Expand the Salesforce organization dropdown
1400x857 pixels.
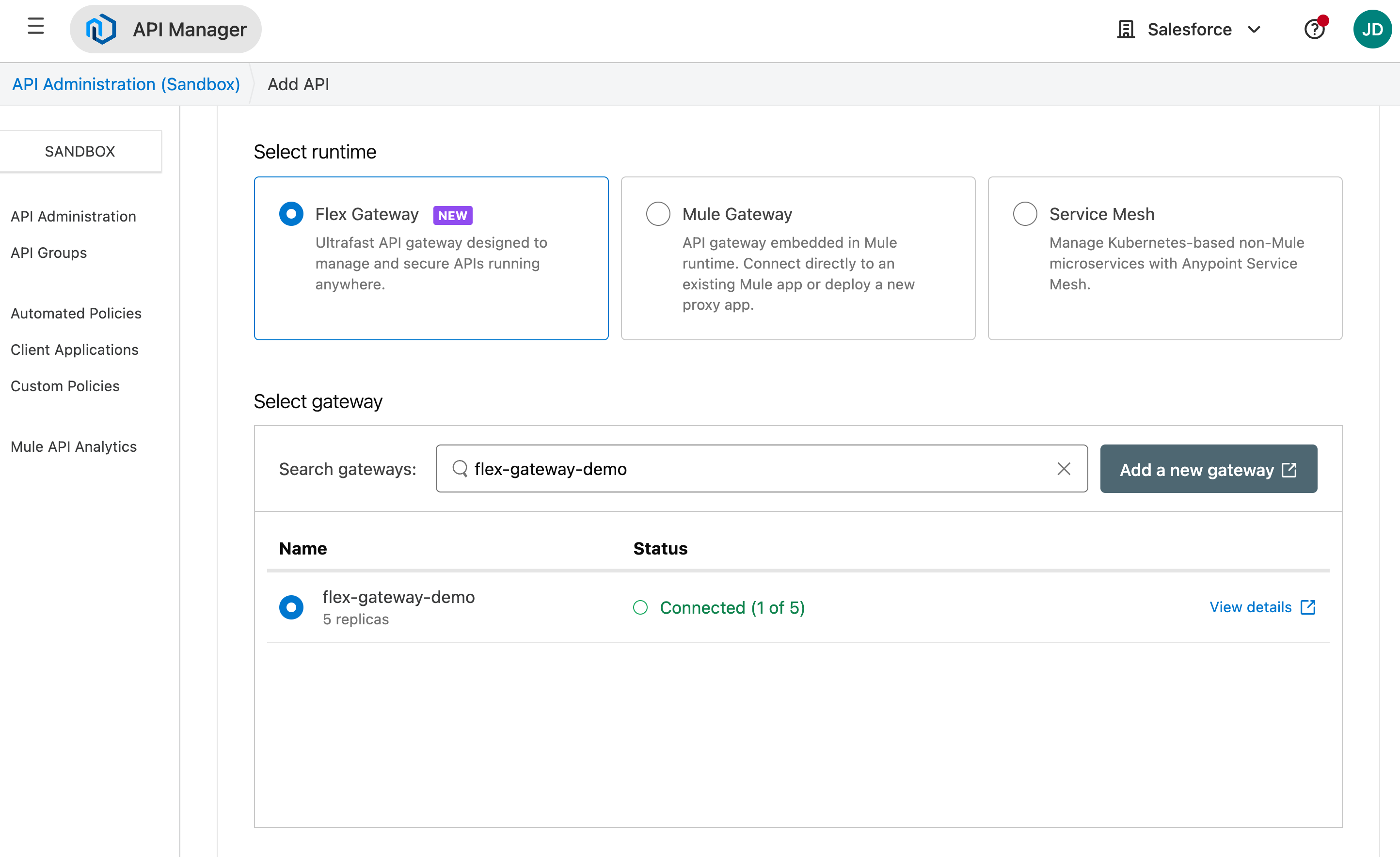click(x=1255, y=29)
